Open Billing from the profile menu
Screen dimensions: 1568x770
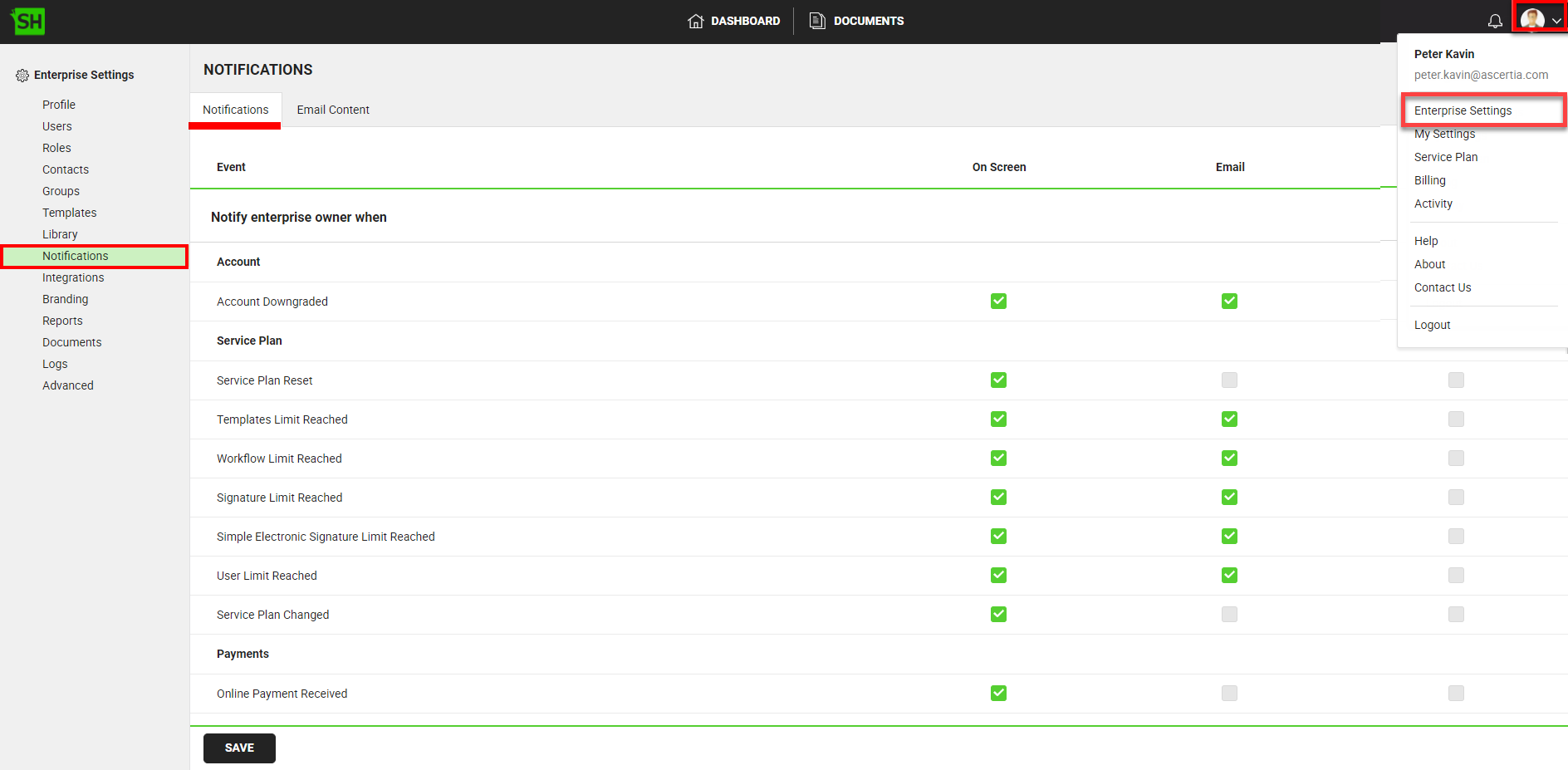click(x=1429, y=180)
